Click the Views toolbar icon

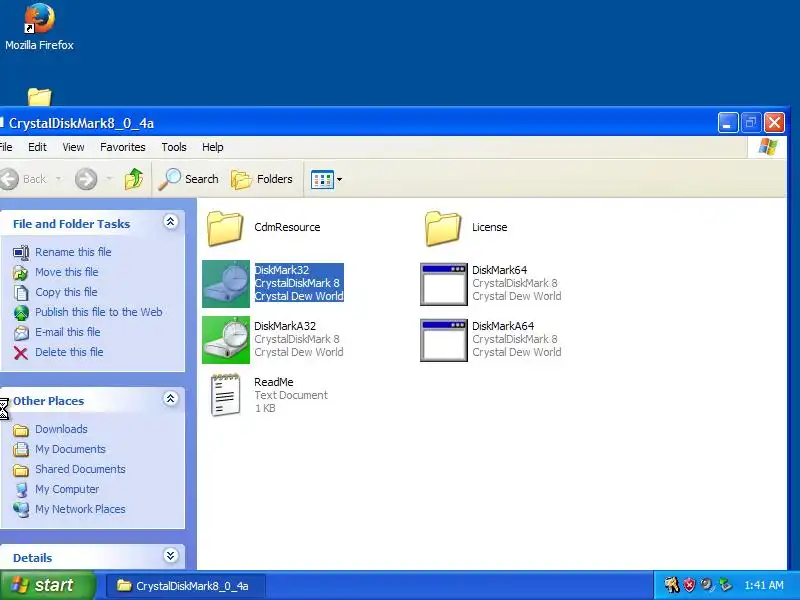pos(322,180)
